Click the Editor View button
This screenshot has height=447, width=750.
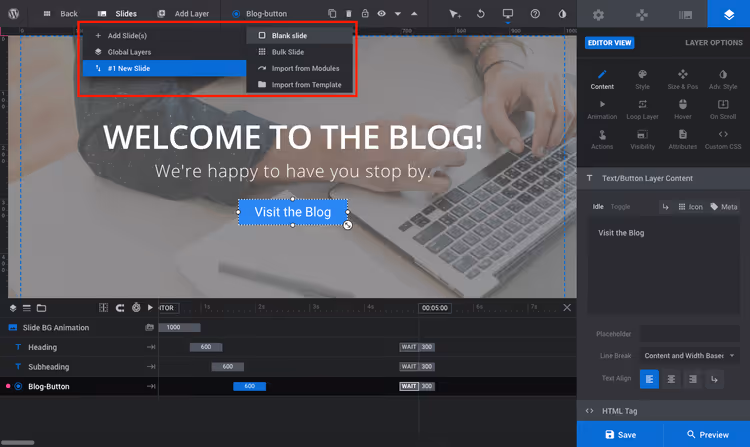click(609, 43)
